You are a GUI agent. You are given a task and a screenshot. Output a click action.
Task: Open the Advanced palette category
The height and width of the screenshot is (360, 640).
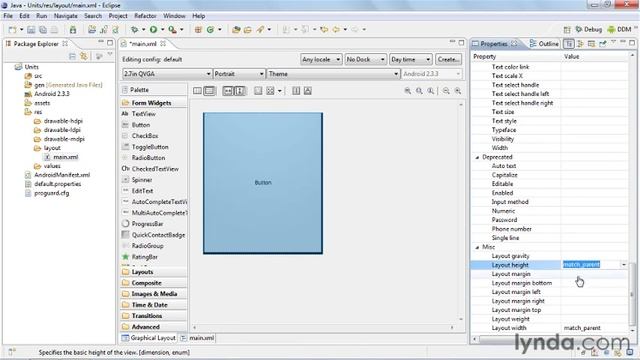click(153, 327)
